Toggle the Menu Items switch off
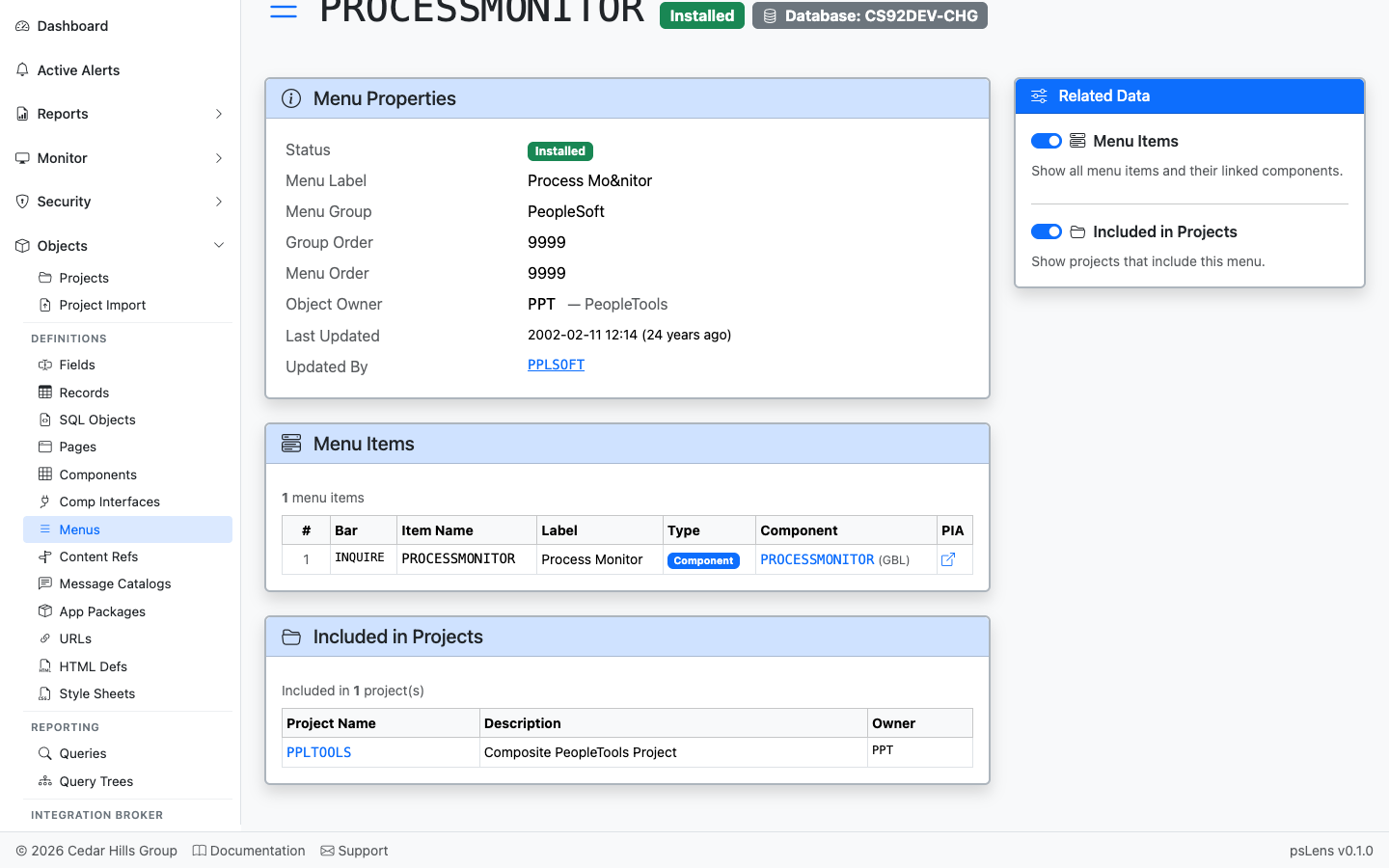The height and width of the screenshot is (868, 1389). [1047, 141]
